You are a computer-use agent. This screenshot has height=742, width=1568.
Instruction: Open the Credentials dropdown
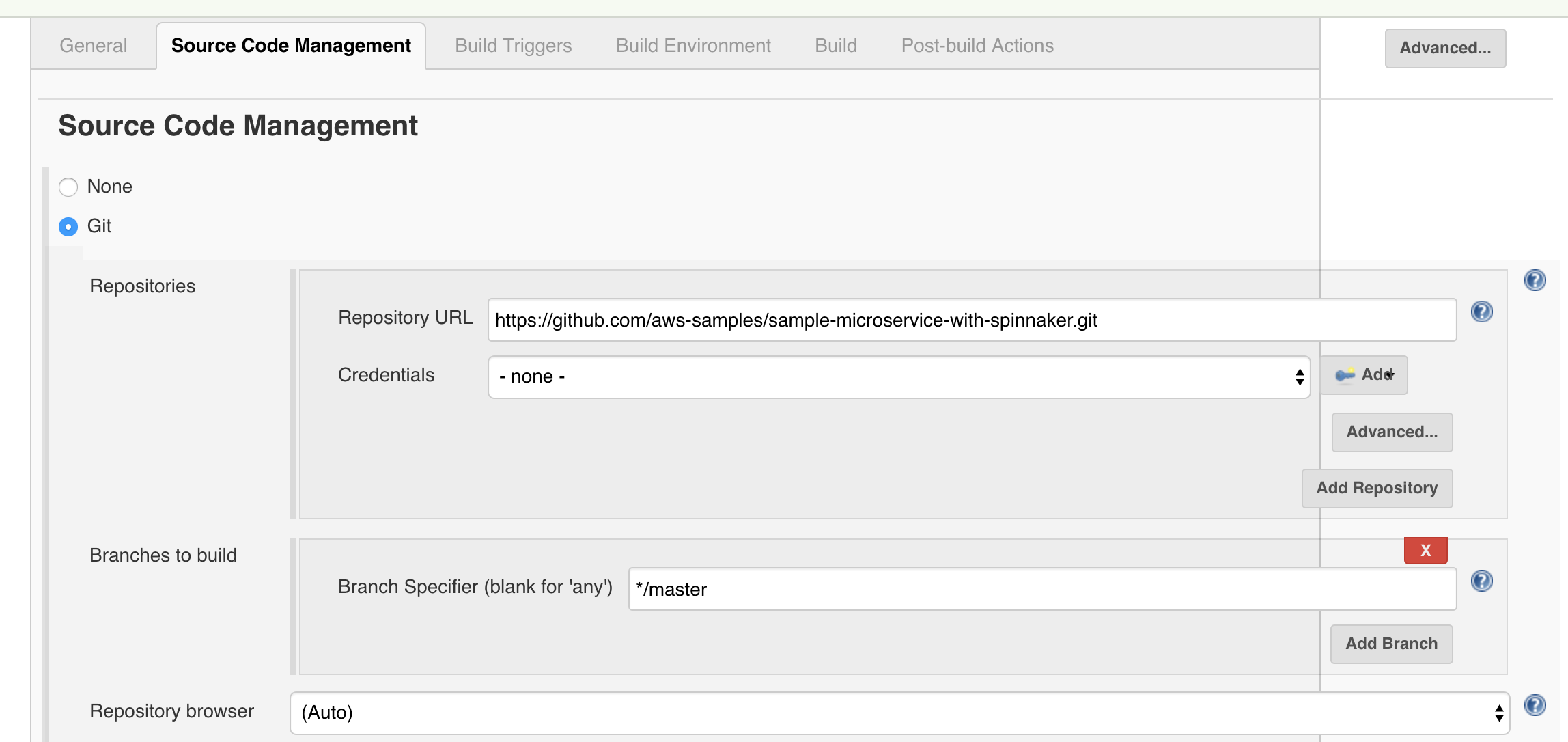coord(899,376)
